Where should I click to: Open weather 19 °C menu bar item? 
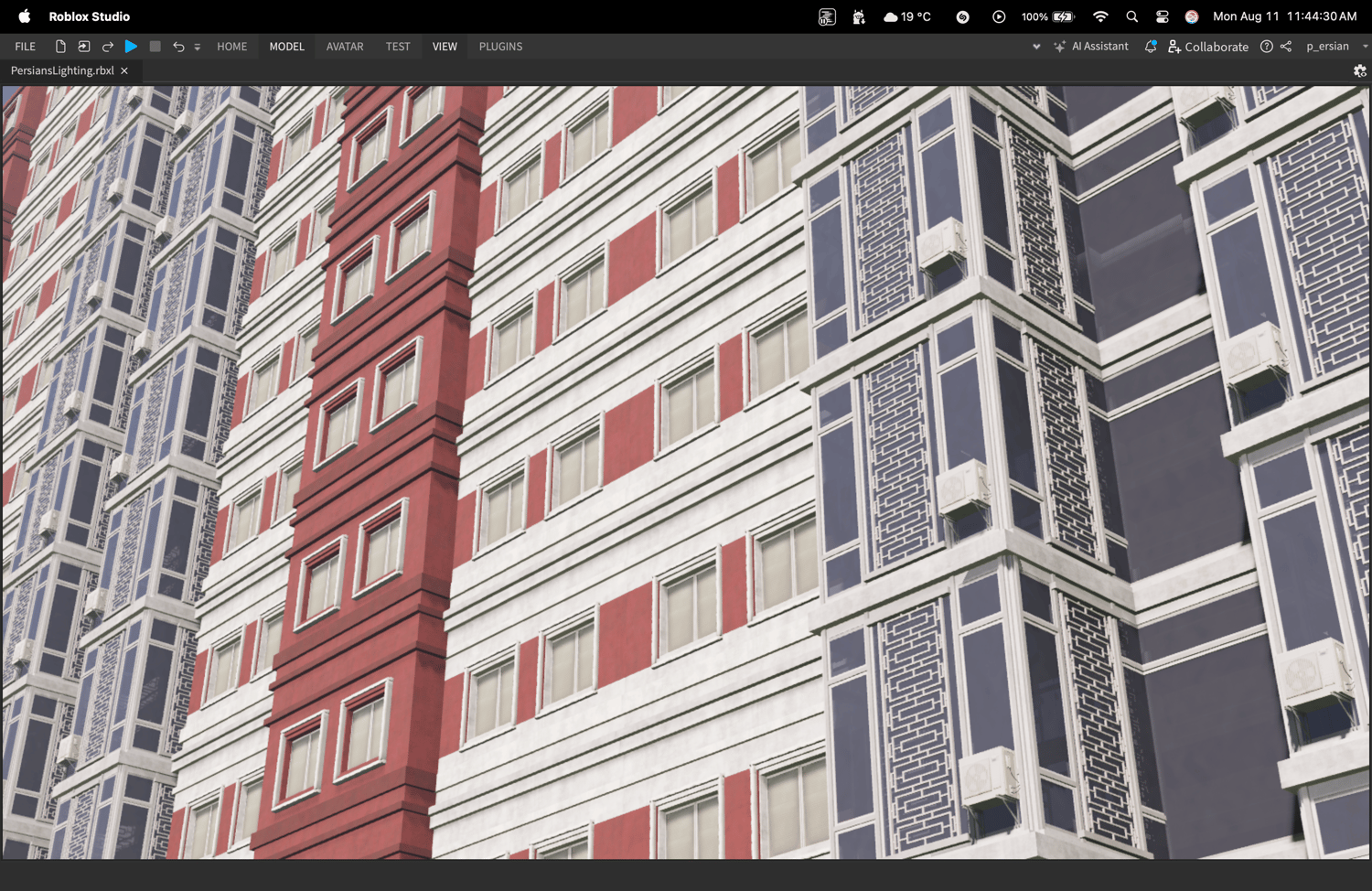[x=907, y=16]
